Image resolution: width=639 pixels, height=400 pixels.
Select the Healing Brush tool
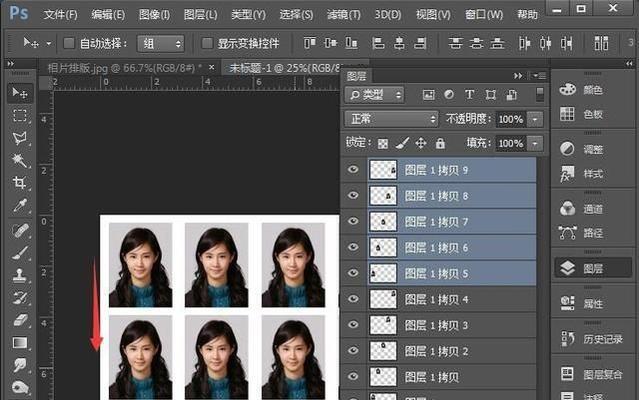[x=20, y=231]
